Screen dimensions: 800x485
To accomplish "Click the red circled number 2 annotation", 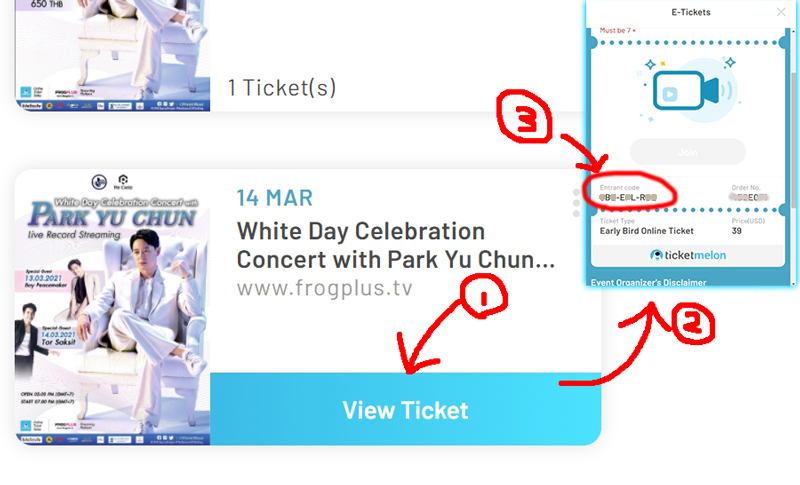I will (693, 323).
